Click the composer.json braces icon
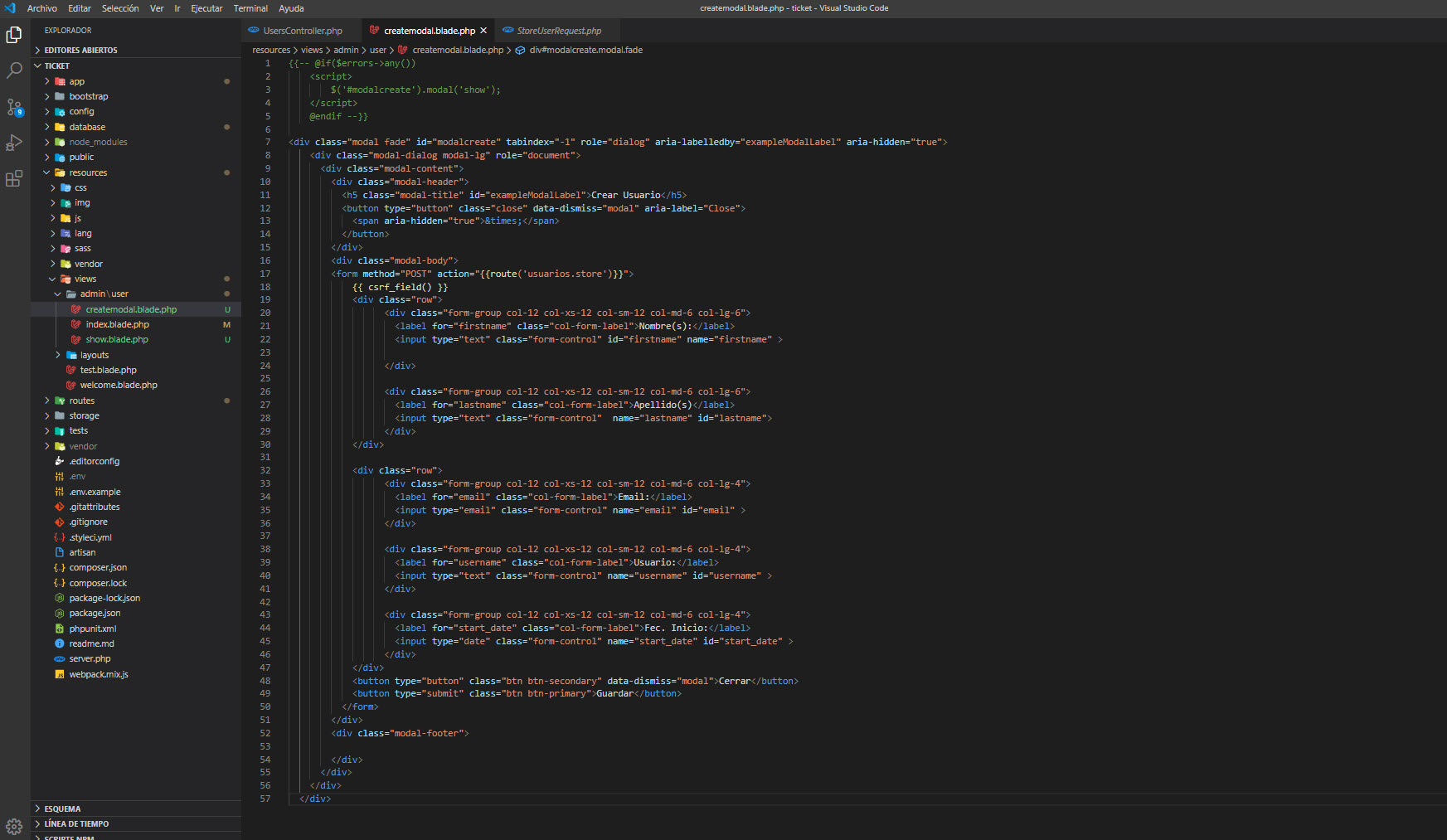Screen dimensions: 1447x840 60,568
